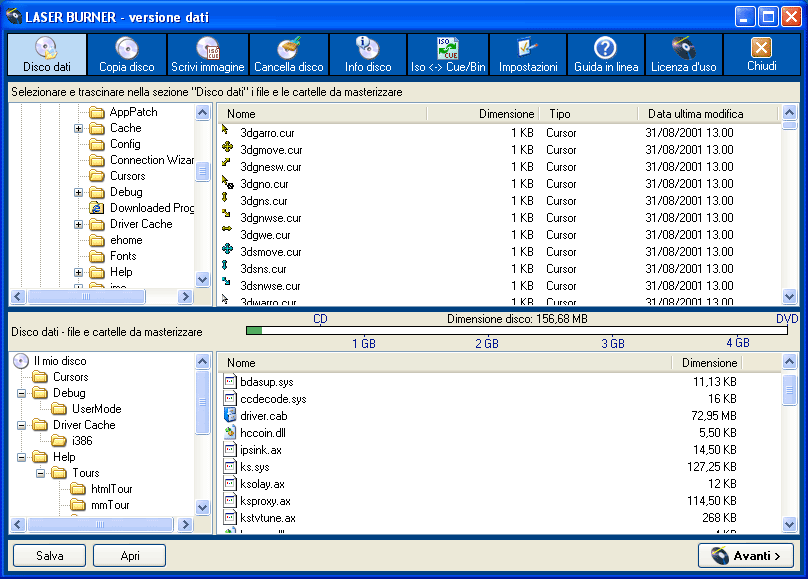Click up arrow of disc file list scrollbar
This screenshot has height=579, width=808.
point(789,362)
